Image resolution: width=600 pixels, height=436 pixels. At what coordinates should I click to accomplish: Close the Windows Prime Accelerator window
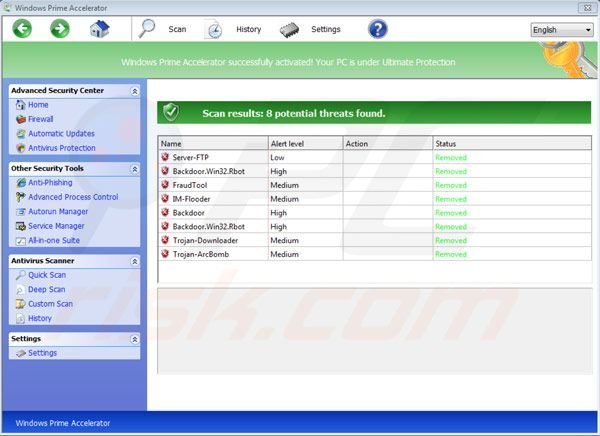(587, 8)
